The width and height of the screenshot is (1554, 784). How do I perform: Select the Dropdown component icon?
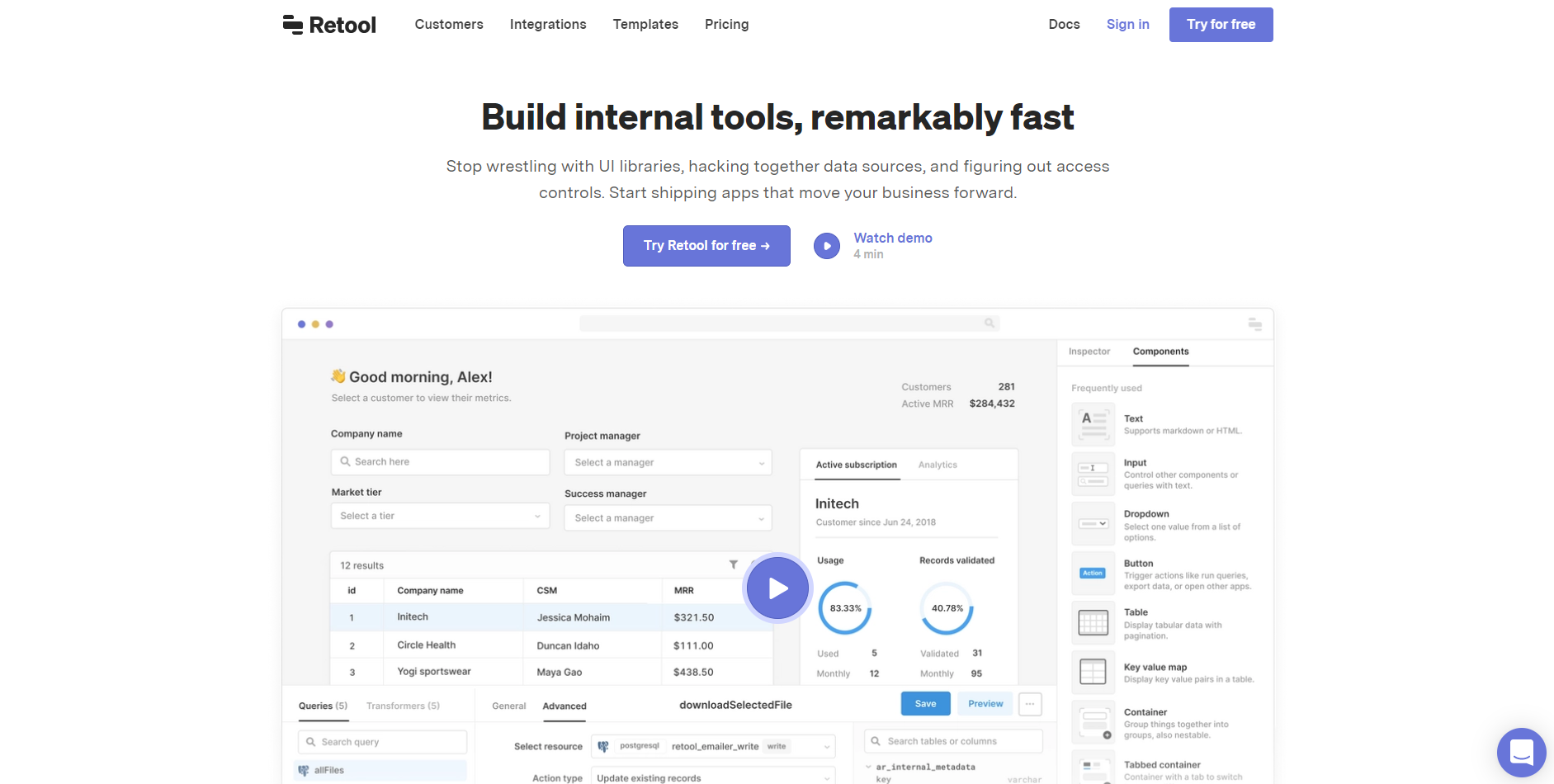tap(1093, 524)
